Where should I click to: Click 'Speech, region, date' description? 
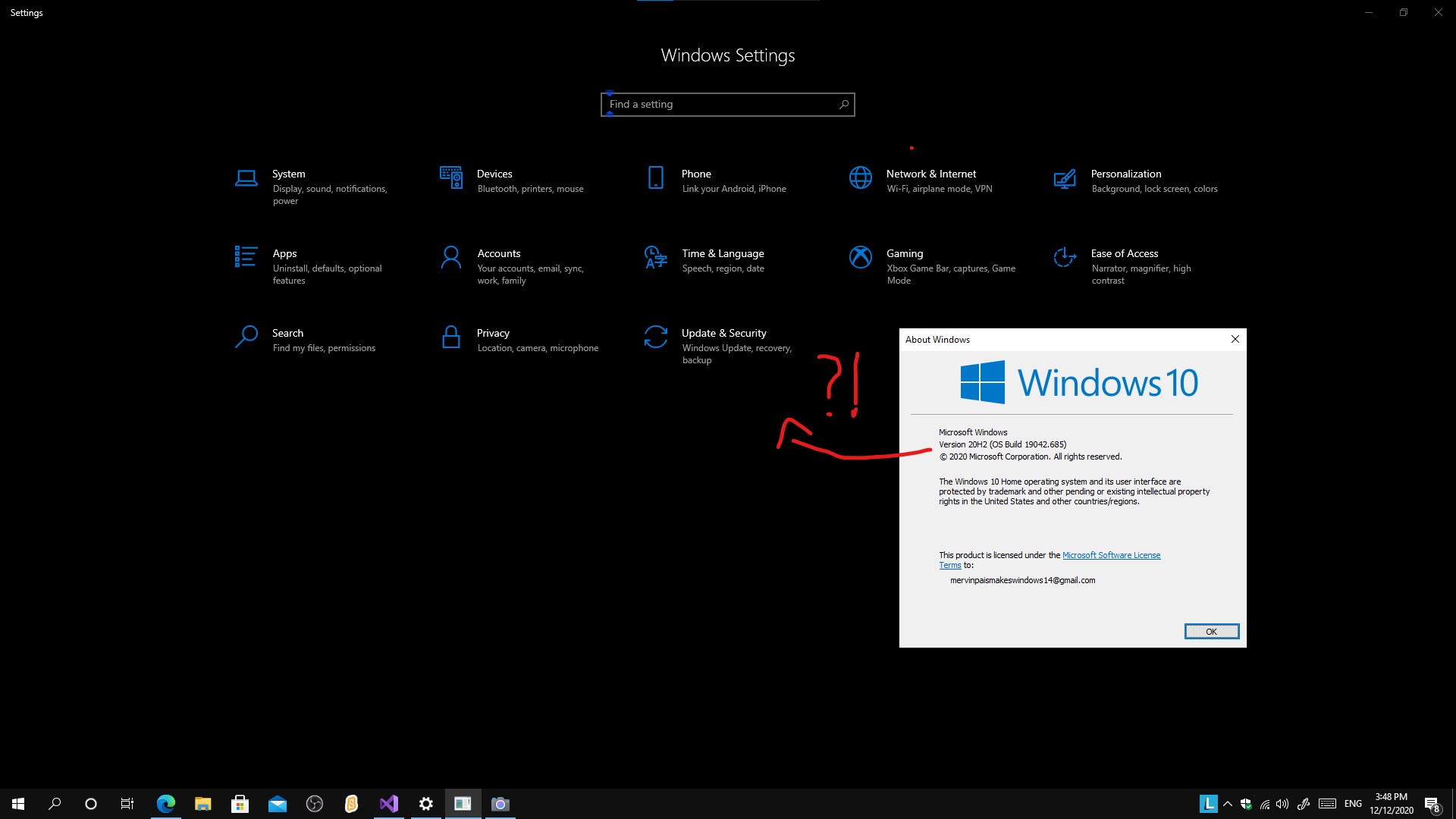(723, 268)
